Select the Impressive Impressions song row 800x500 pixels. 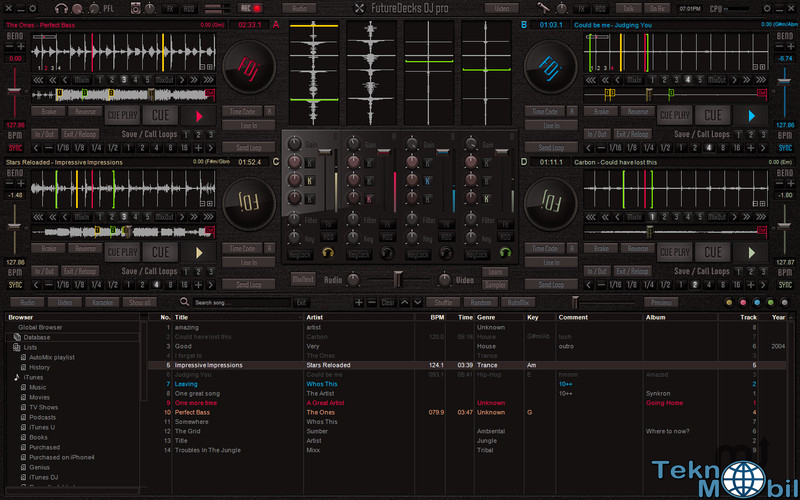tap(467, 365)
